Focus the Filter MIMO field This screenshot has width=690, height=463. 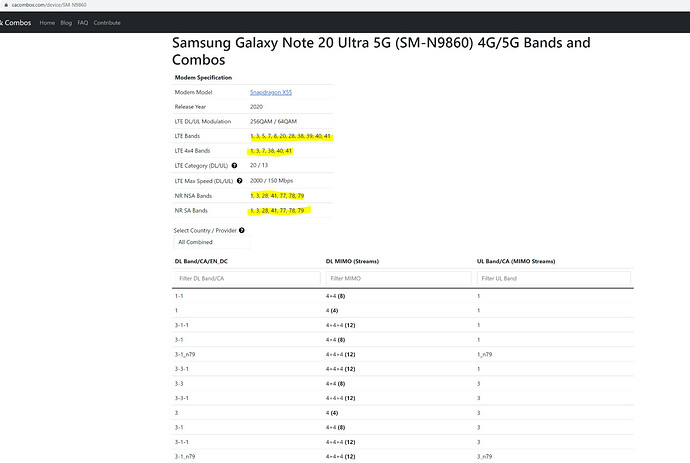[x=399, y=278]
